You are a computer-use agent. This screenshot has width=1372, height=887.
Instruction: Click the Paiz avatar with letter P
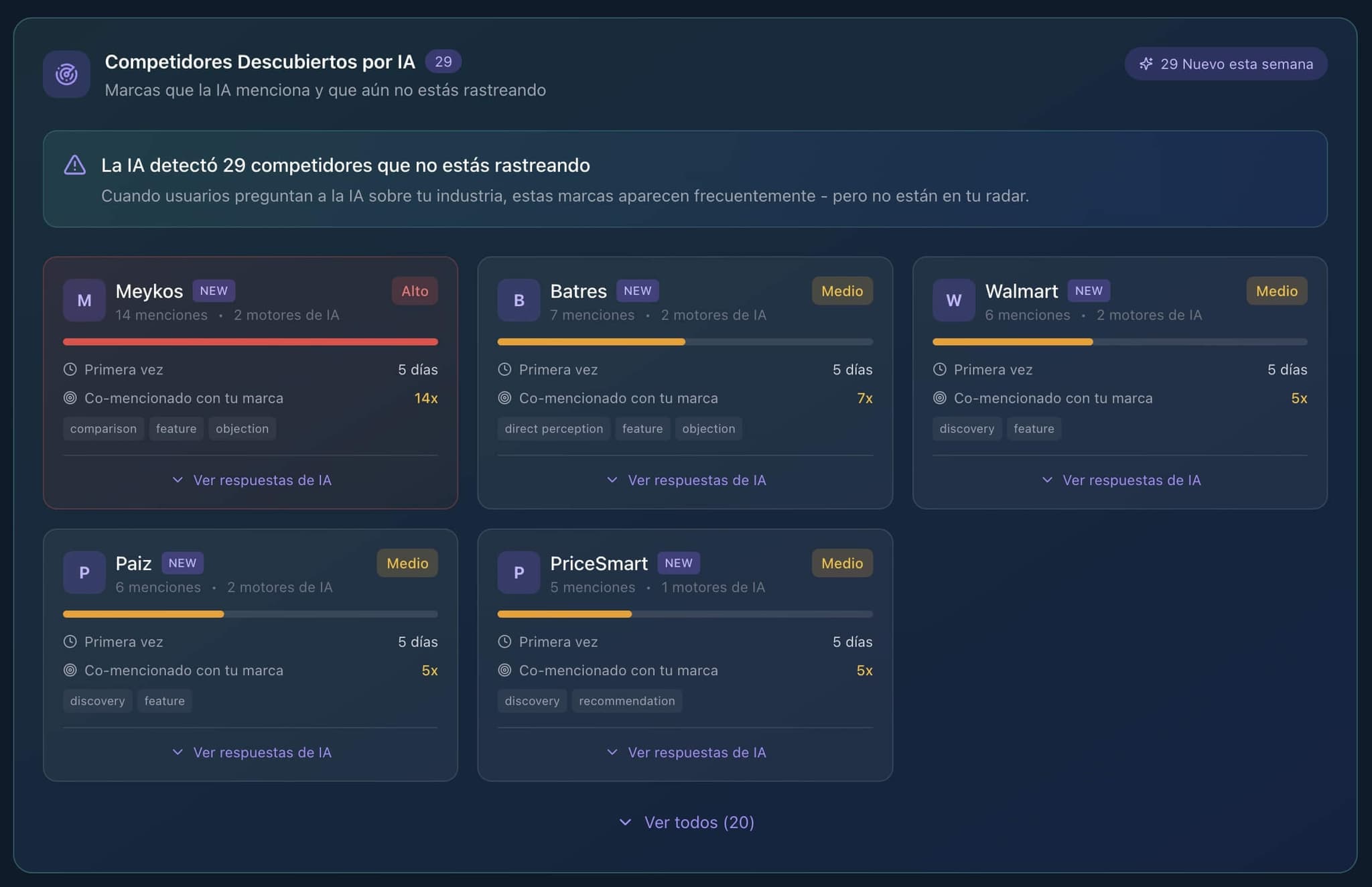tap(84, 572)
